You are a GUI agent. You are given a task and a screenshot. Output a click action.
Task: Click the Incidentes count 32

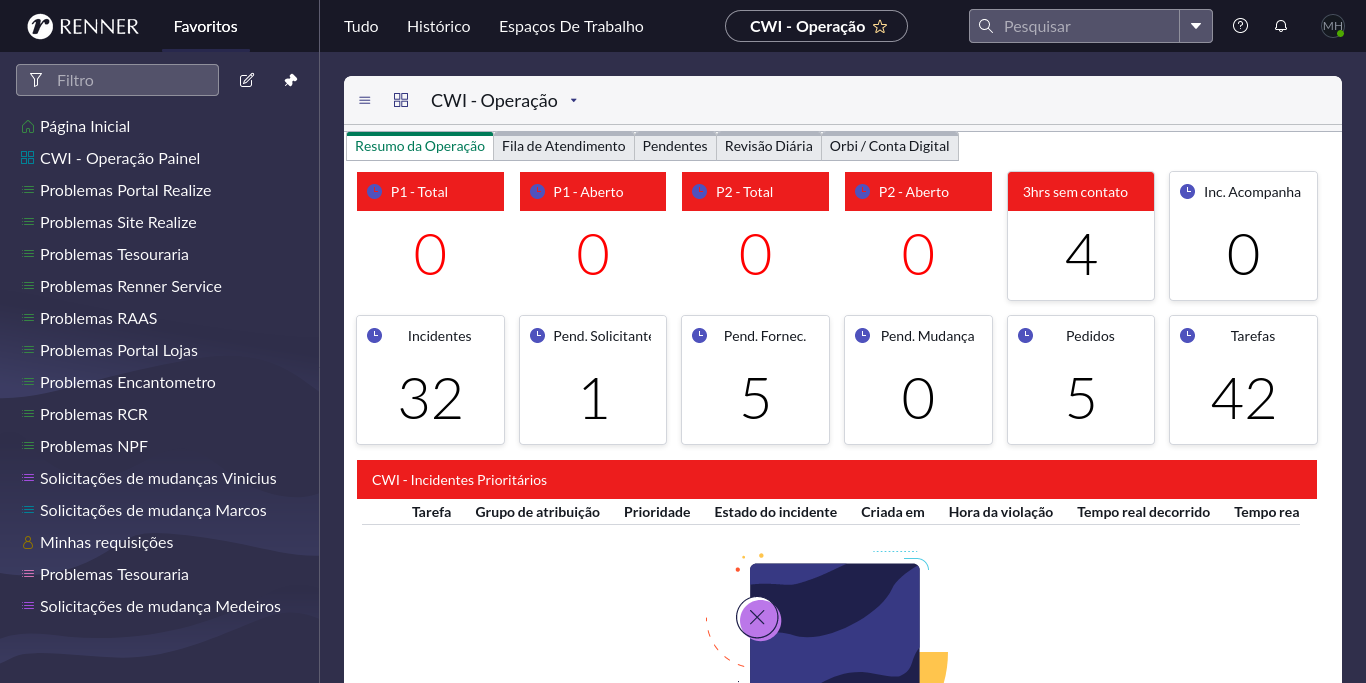(430, 399)
